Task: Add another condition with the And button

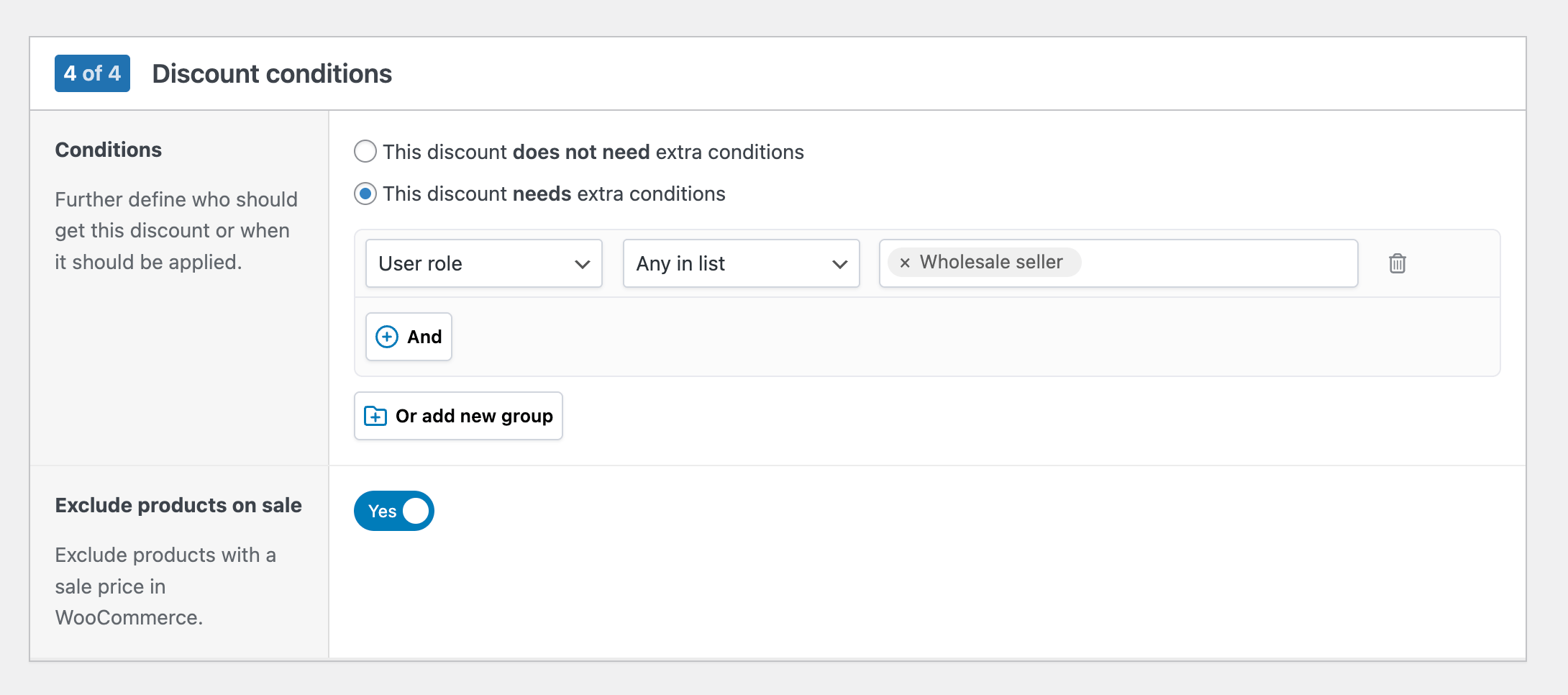Action: tap(409, 337)
